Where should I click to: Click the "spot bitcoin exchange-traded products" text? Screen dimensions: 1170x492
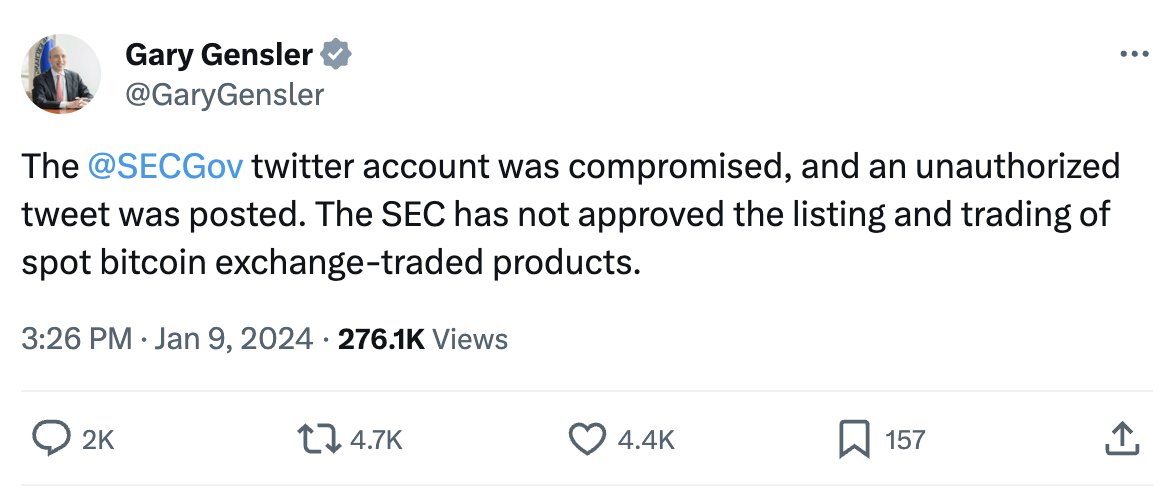click(330, 264)
